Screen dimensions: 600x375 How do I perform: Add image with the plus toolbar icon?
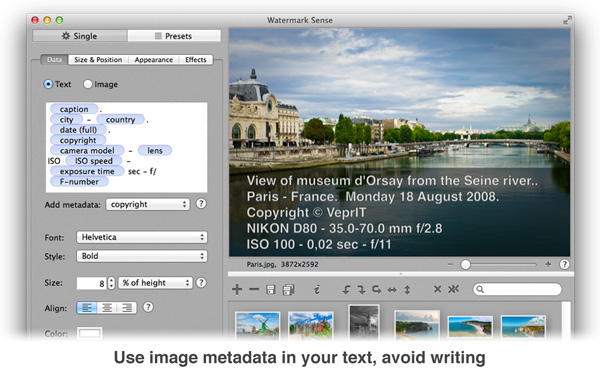237,289
